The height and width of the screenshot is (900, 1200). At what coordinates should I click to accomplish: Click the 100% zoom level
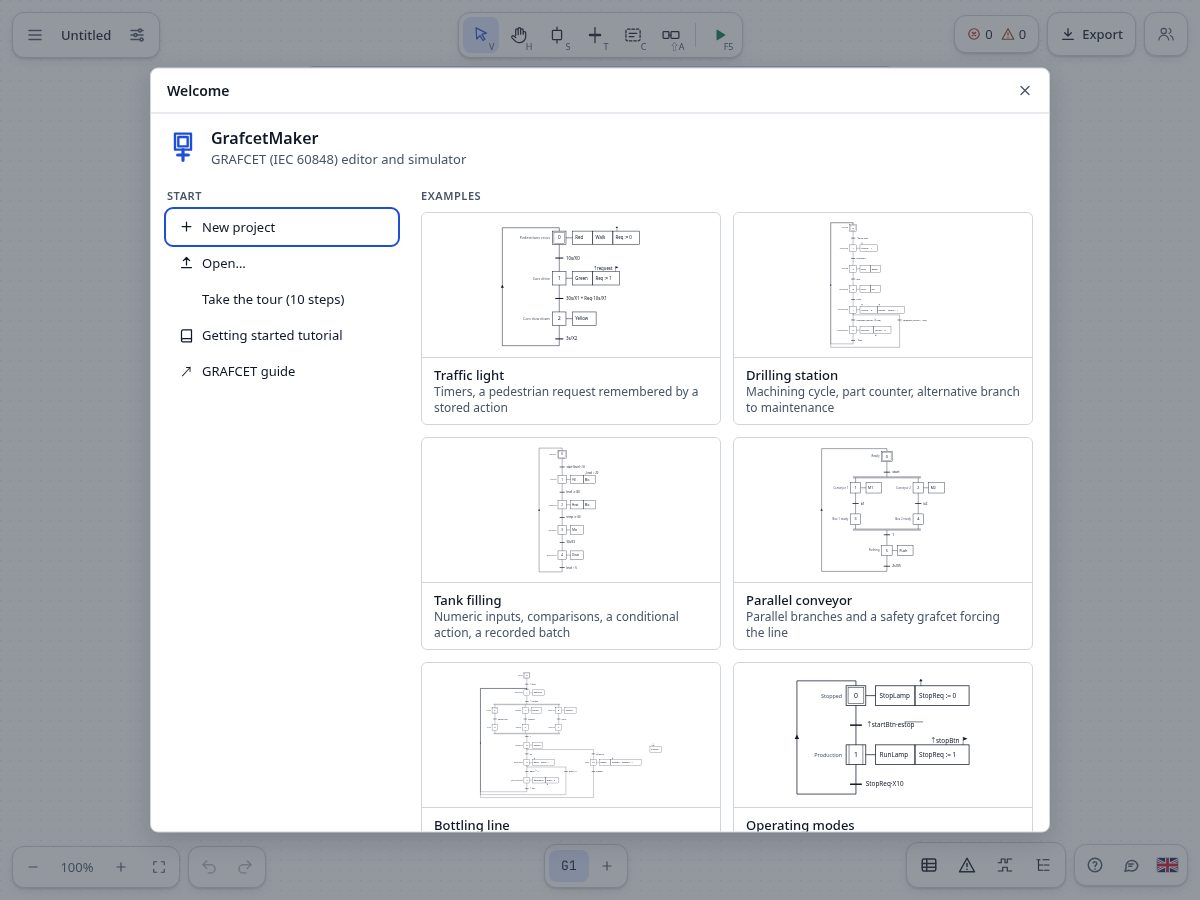77,867
